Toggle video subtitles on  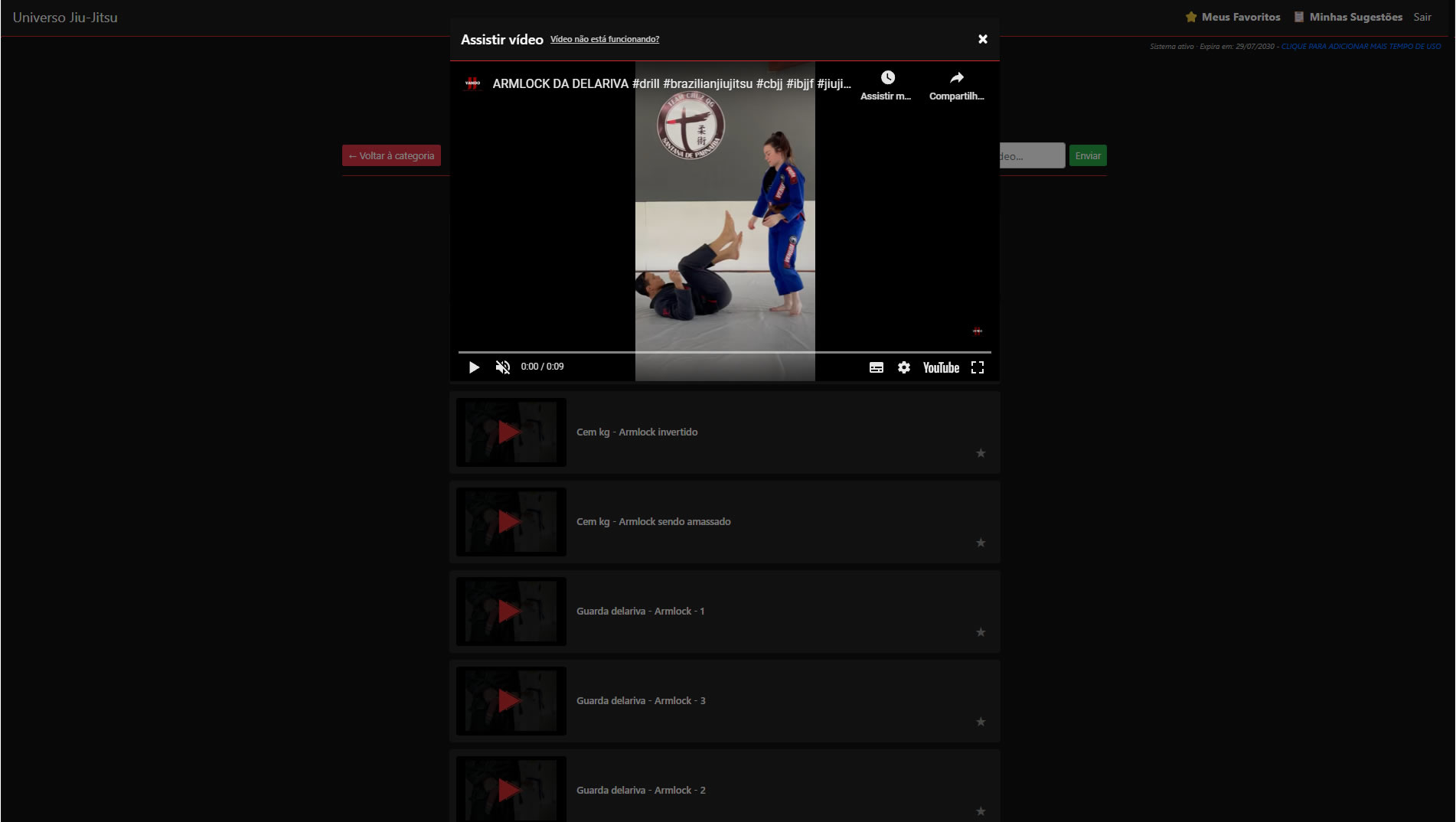(x=877, y=367)
